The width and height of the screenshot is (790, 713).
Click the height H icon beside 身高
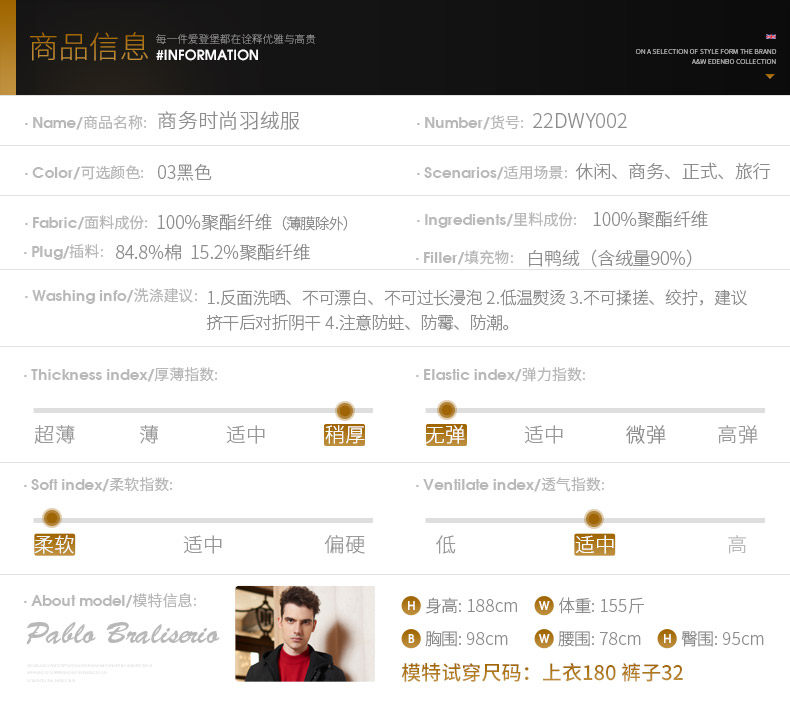pyautogui.click(x=411, y=605)
